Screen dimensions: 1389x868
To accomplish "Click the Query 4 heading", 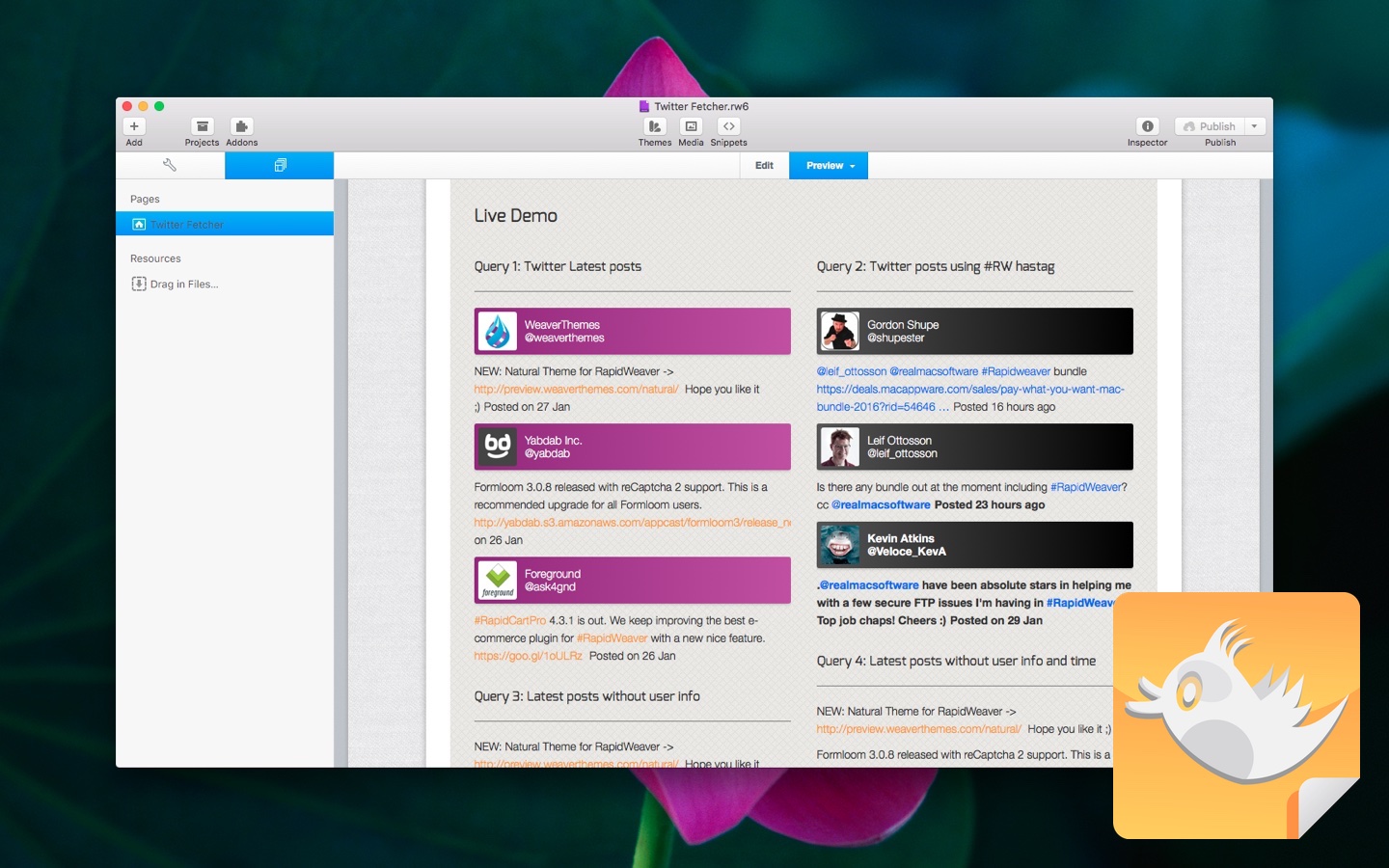I will pos(956,661).
